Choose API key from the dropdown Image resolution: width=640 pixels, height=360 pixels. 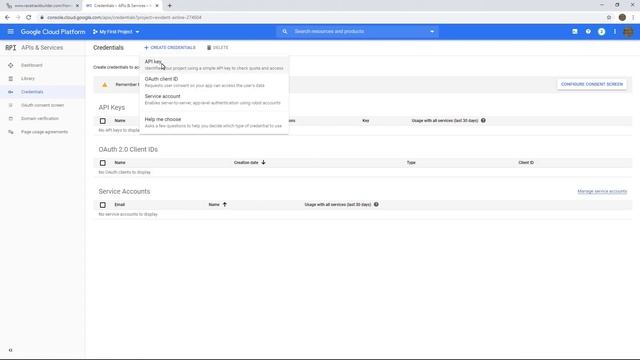click(x=214, y=64)
